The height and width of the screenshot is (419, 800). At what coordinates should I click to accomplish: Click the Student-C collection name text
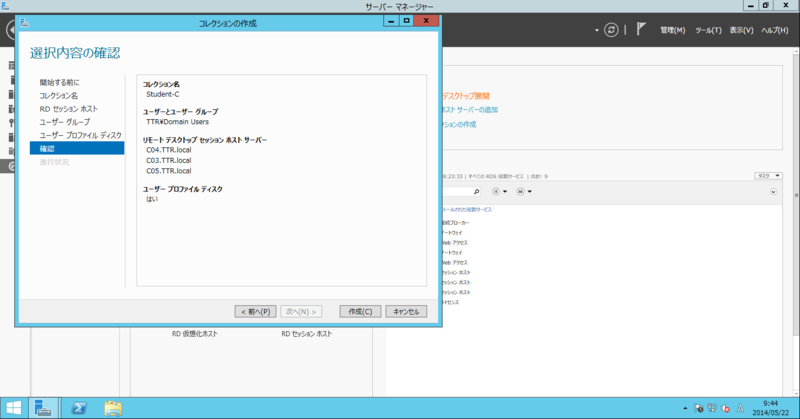pyautogui.click(x=163, y=94)
